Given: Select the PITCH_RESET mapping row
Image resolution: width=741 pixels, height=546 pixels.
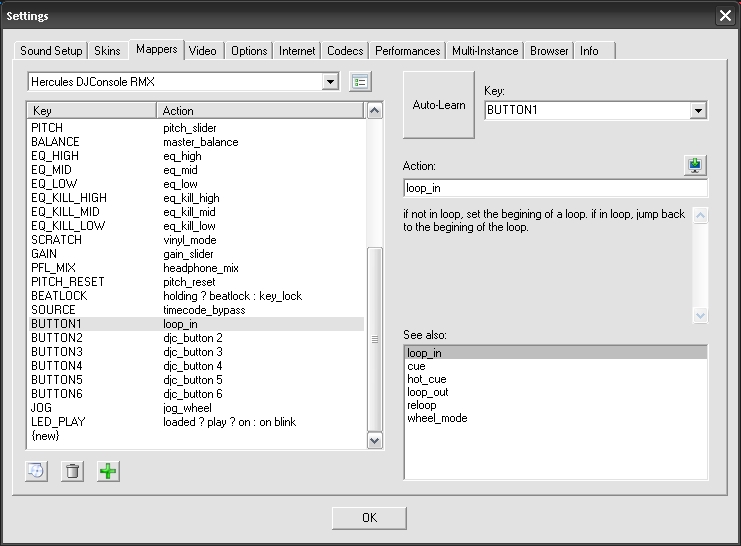Looking at the screenshot, I should pos(196,282).
